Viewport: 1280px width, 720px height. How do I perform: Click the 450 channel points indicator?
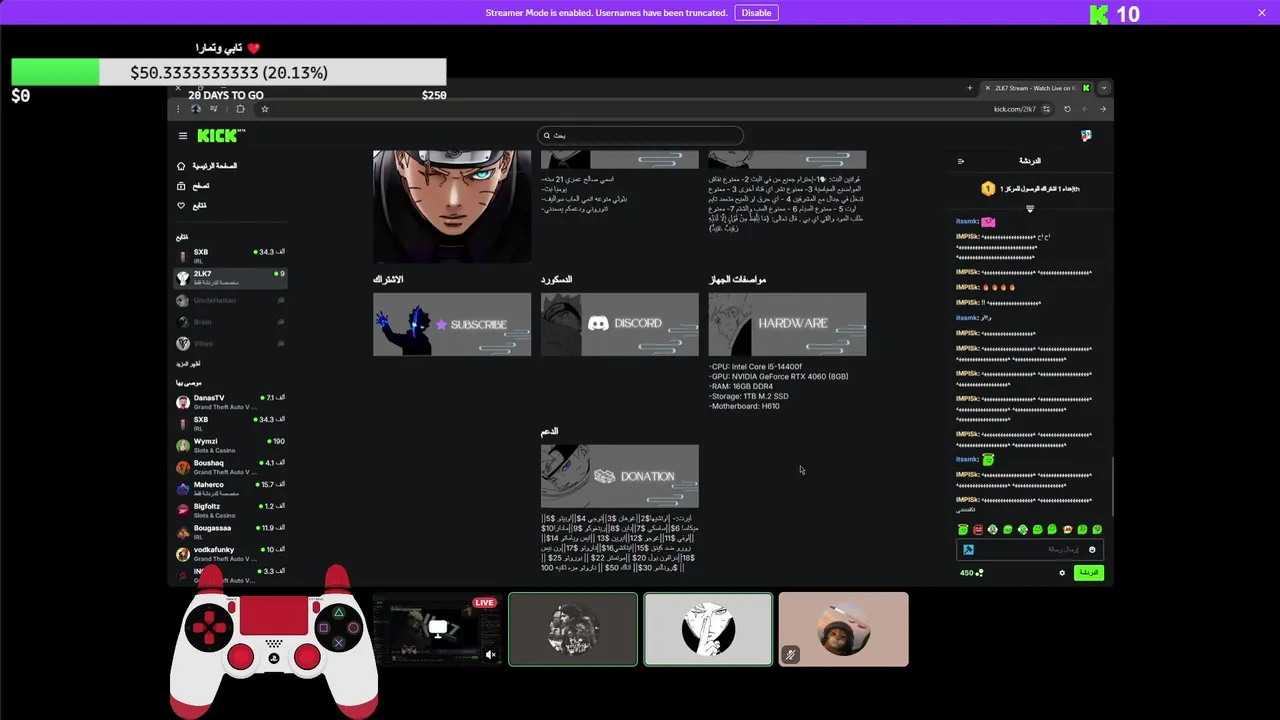point(971,573)
